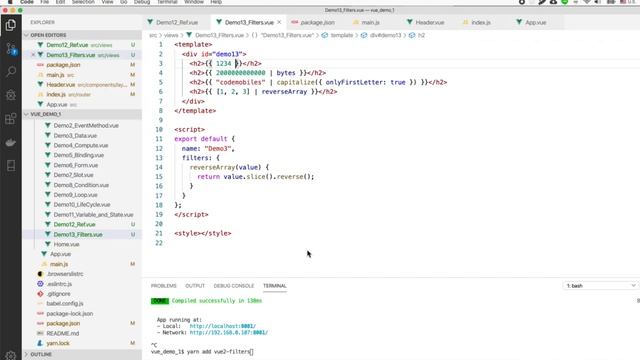
Task: Click 'template' in the breadcrumb path
Action: tap(342, 36)
